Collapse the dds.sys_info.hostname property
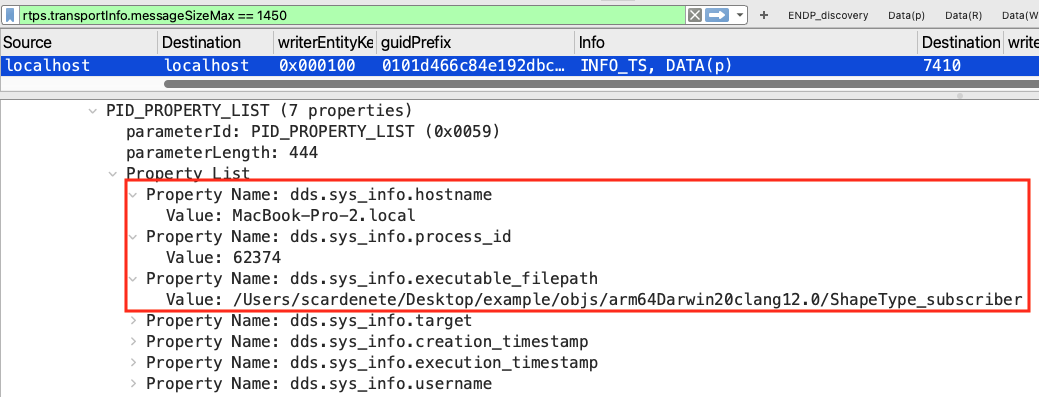 pos(134,195)
